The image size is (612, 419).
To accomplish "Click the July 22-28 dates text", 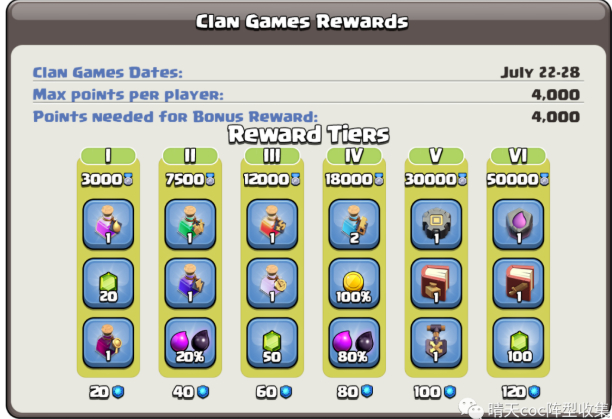I will point(540,72).
